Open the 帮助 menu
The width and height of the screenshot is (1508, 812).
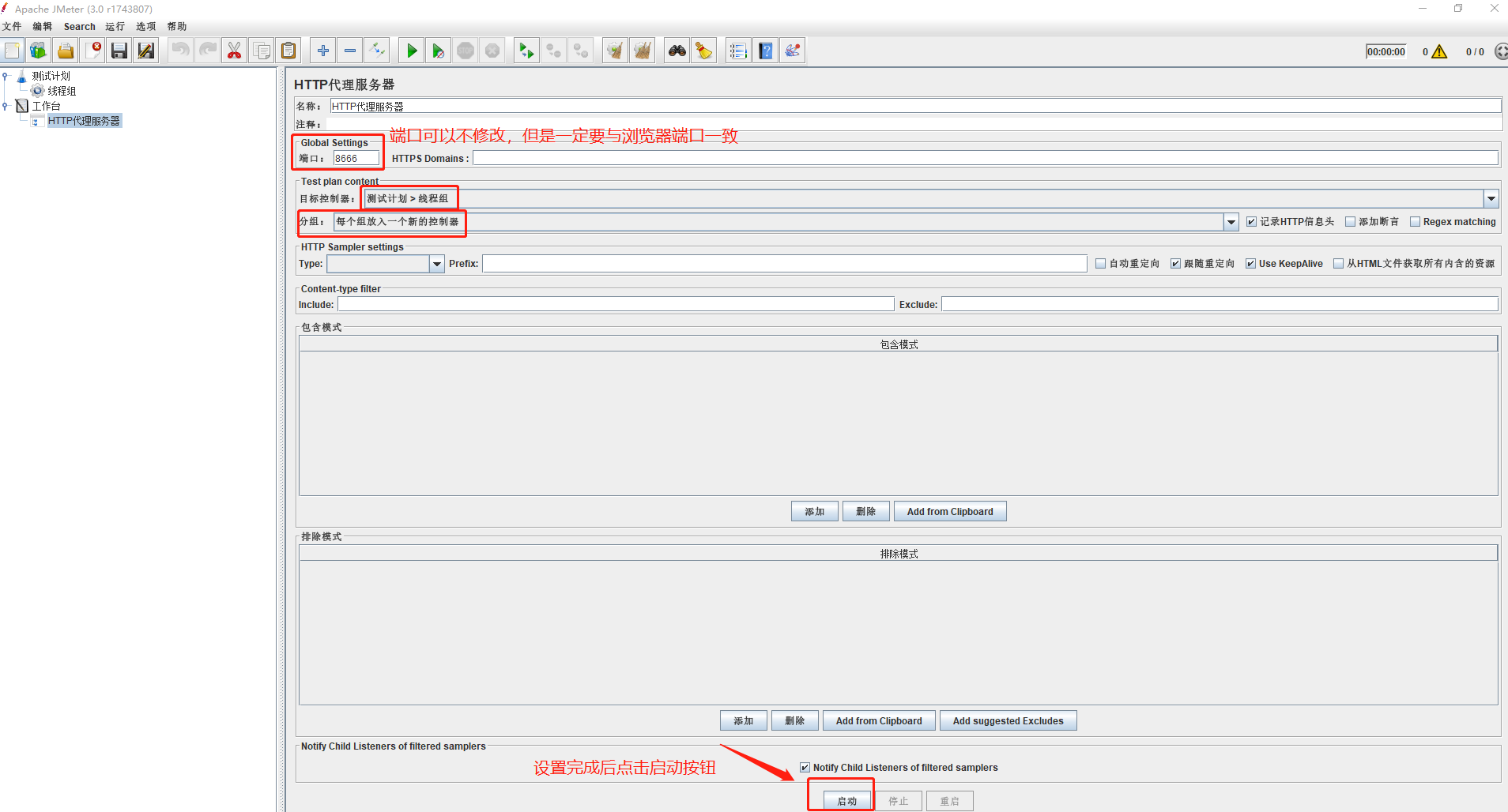177,27
